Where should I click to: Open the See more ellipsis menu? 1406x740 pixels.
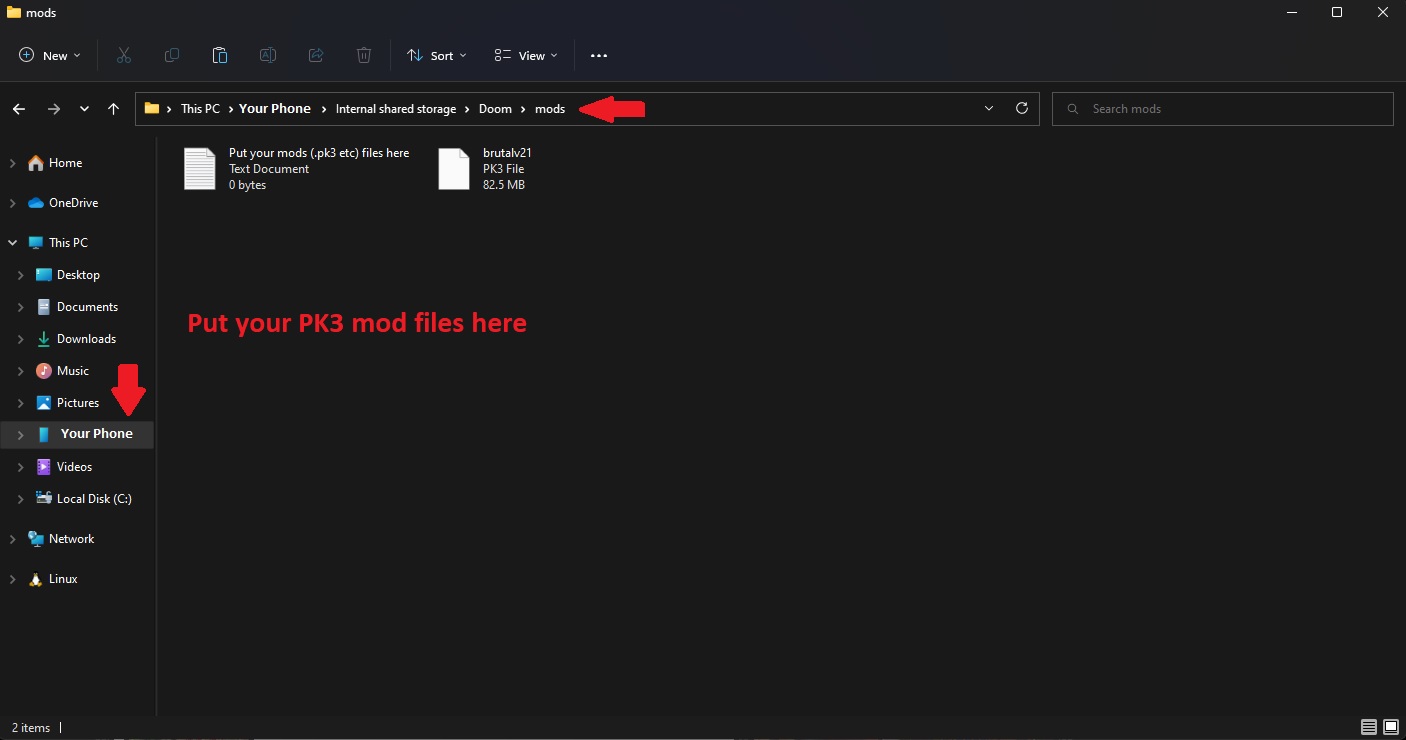599,56
